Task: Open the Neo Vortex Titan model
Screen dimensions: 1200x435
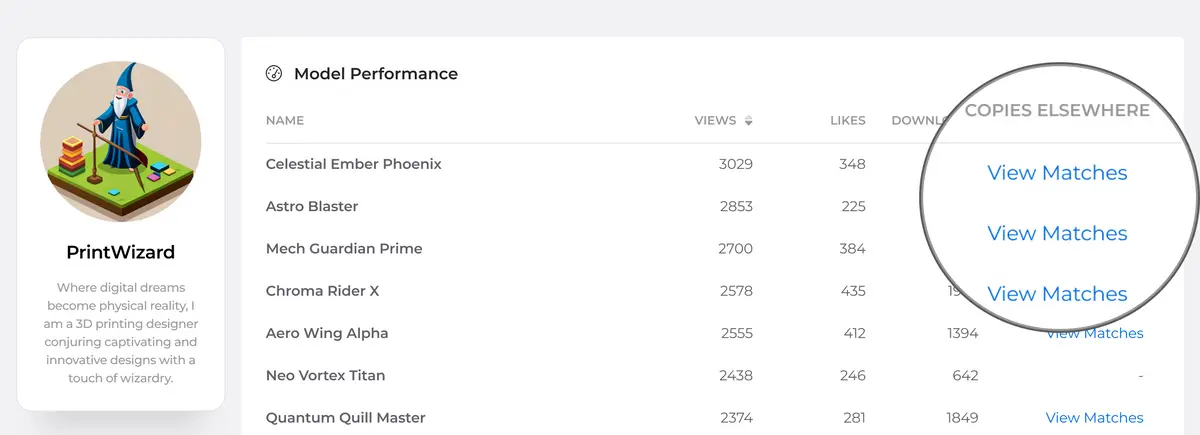Action: click(325, 375)
